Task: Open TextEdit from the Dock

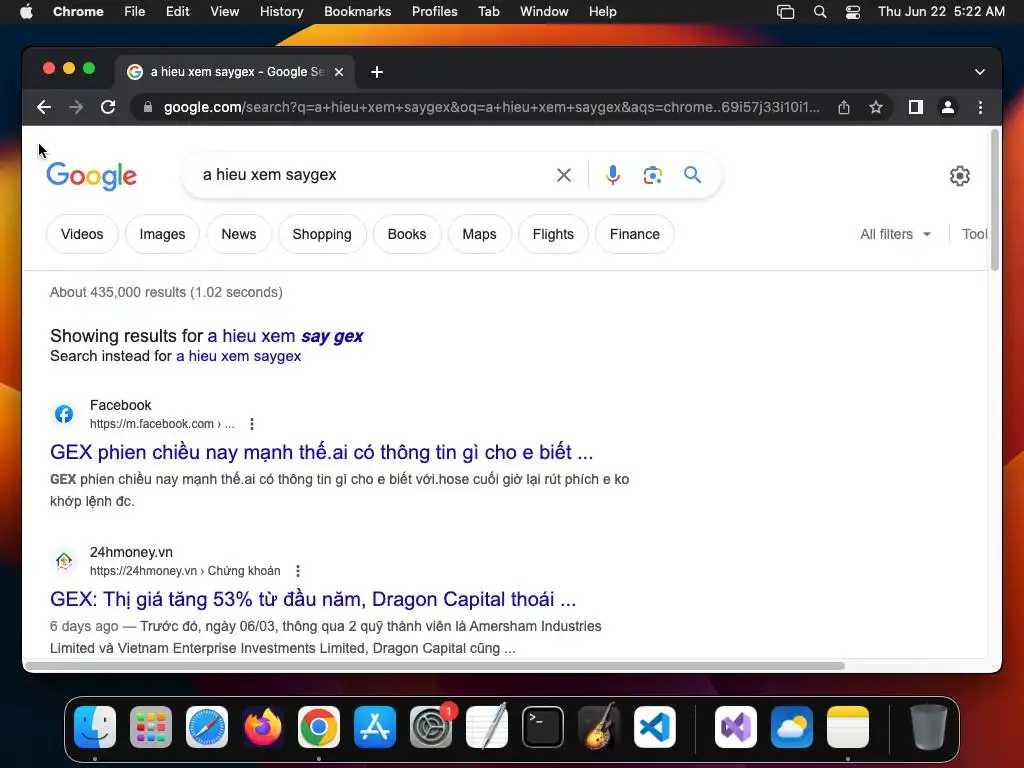Action: tap(487, 726)
